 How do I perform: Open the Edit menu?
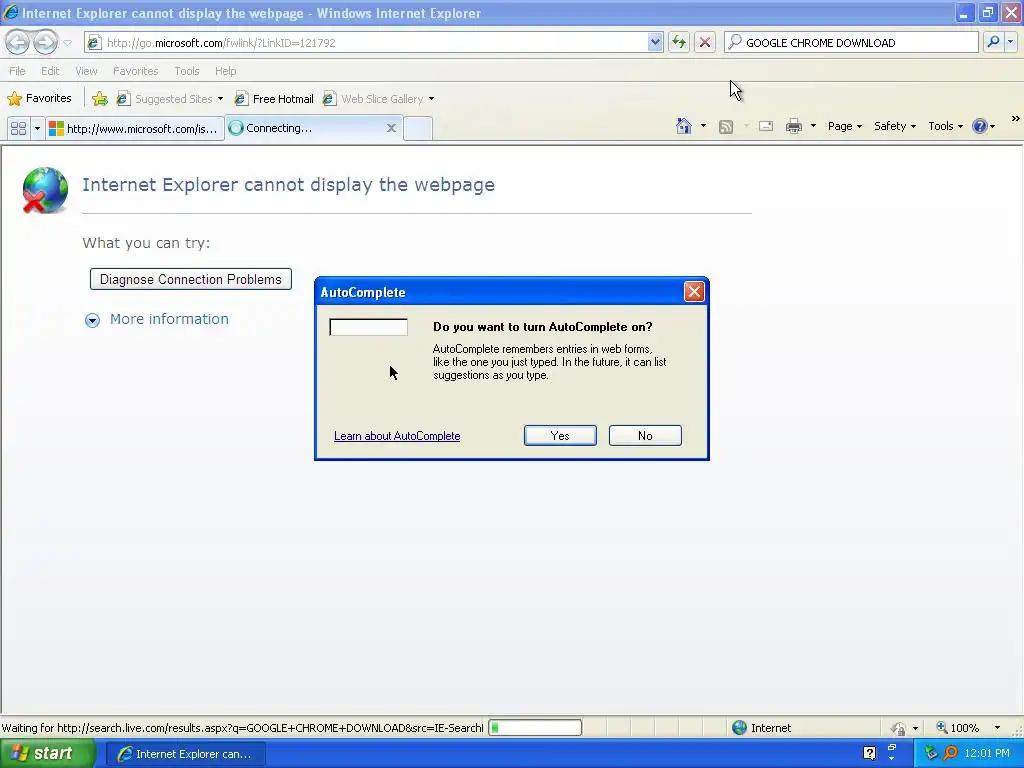(50, 71)
